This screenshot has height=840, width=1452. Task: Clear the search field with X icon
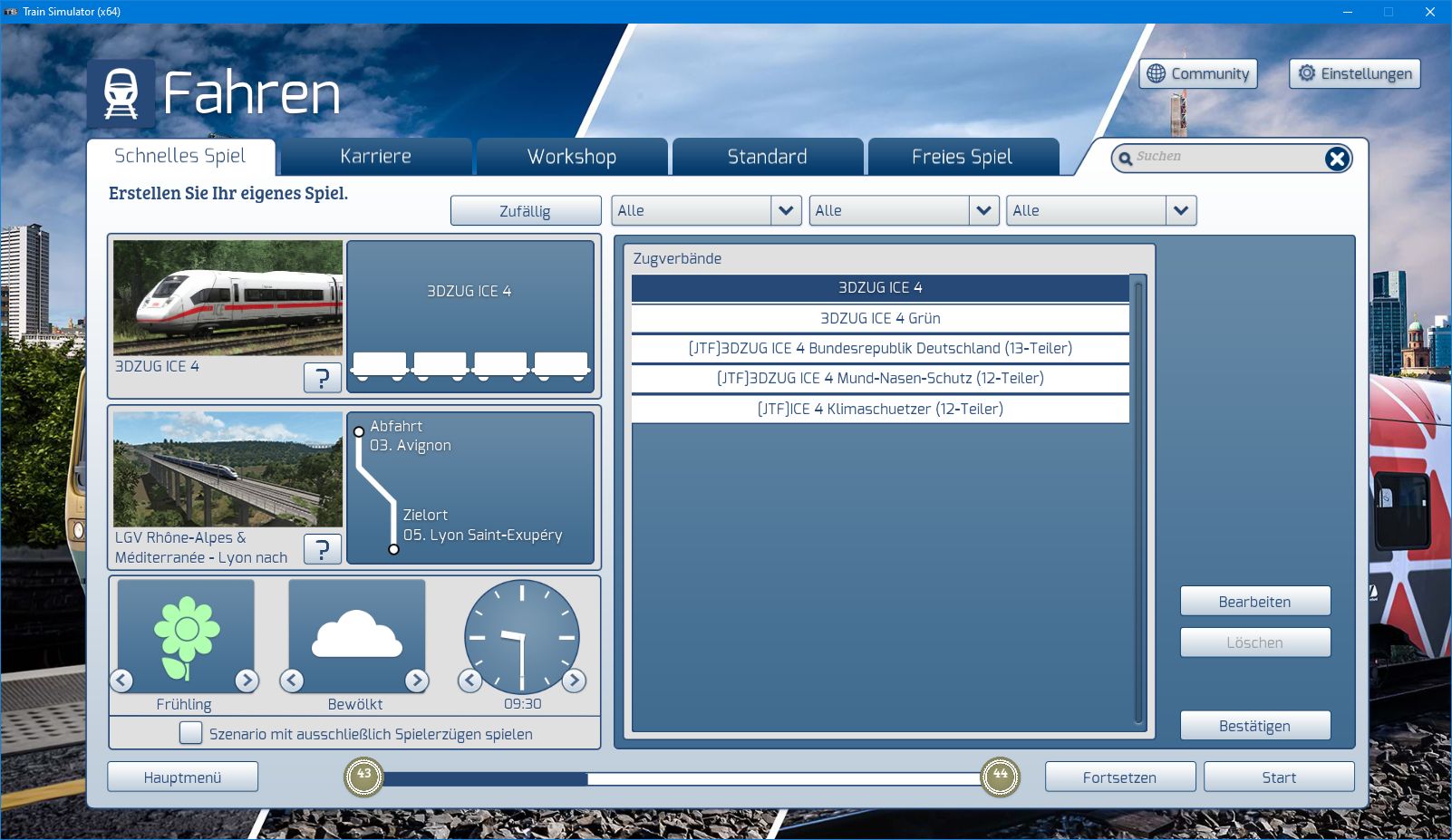(1337, 159)
